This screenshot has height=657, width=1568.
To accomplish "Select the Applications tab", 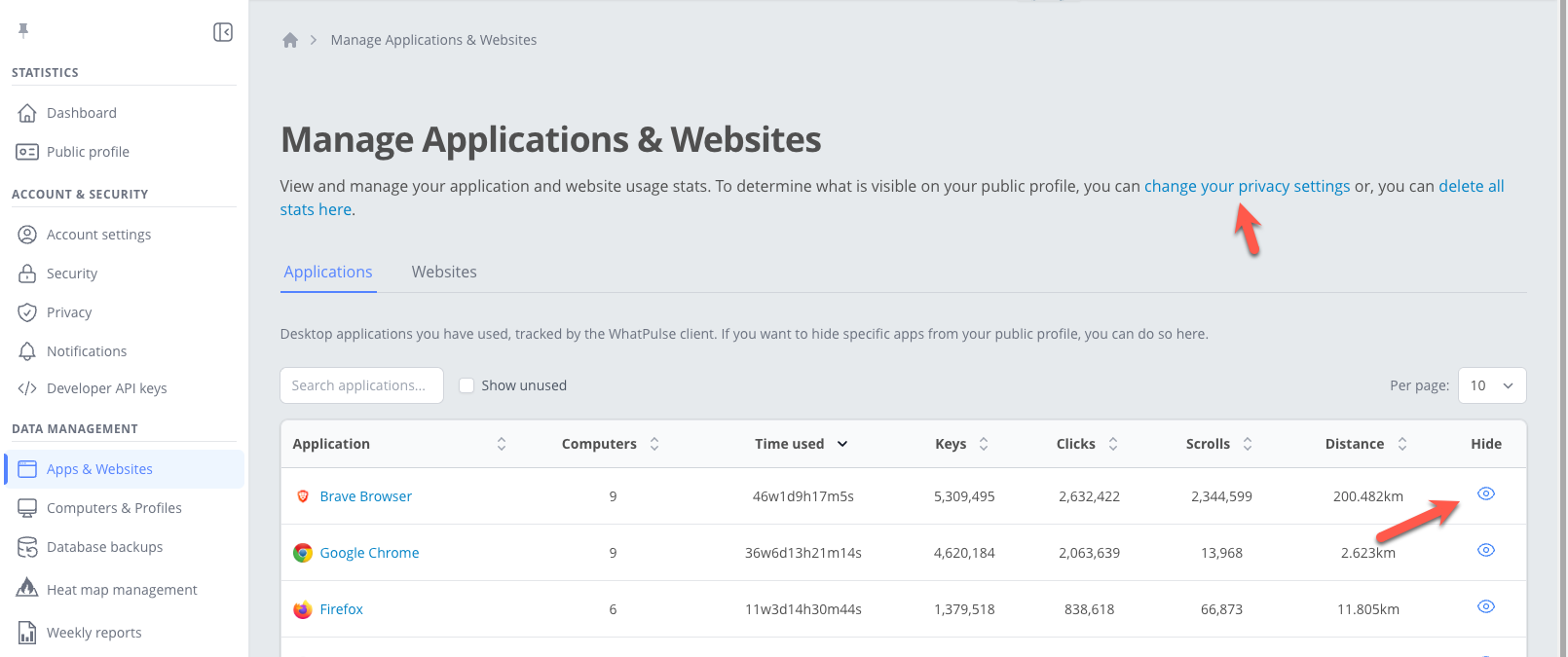I will pos(328,272).
